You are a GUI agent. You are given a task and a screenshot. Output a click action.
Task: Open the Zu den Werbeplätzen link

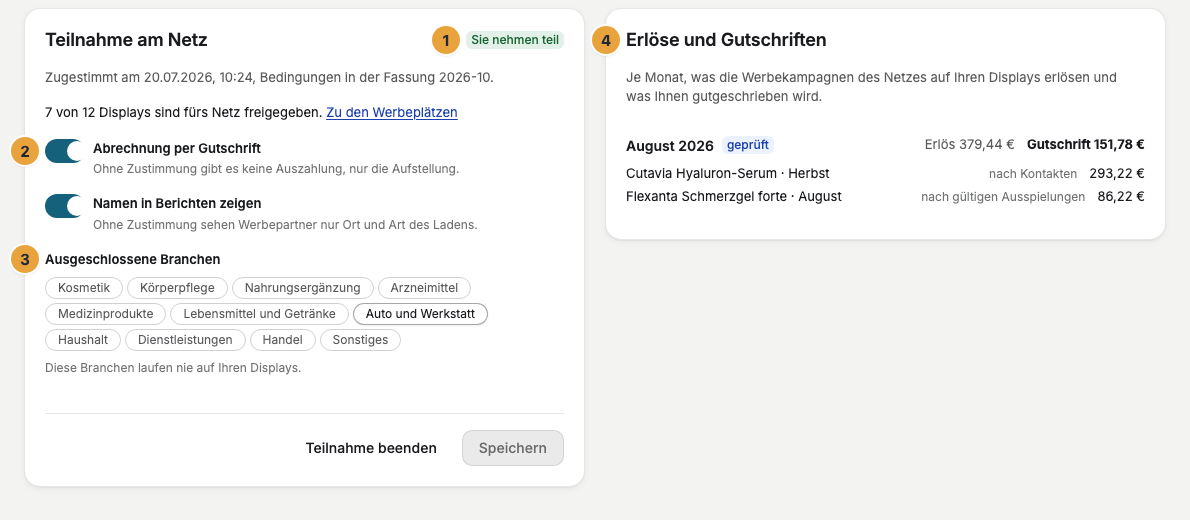392,112
